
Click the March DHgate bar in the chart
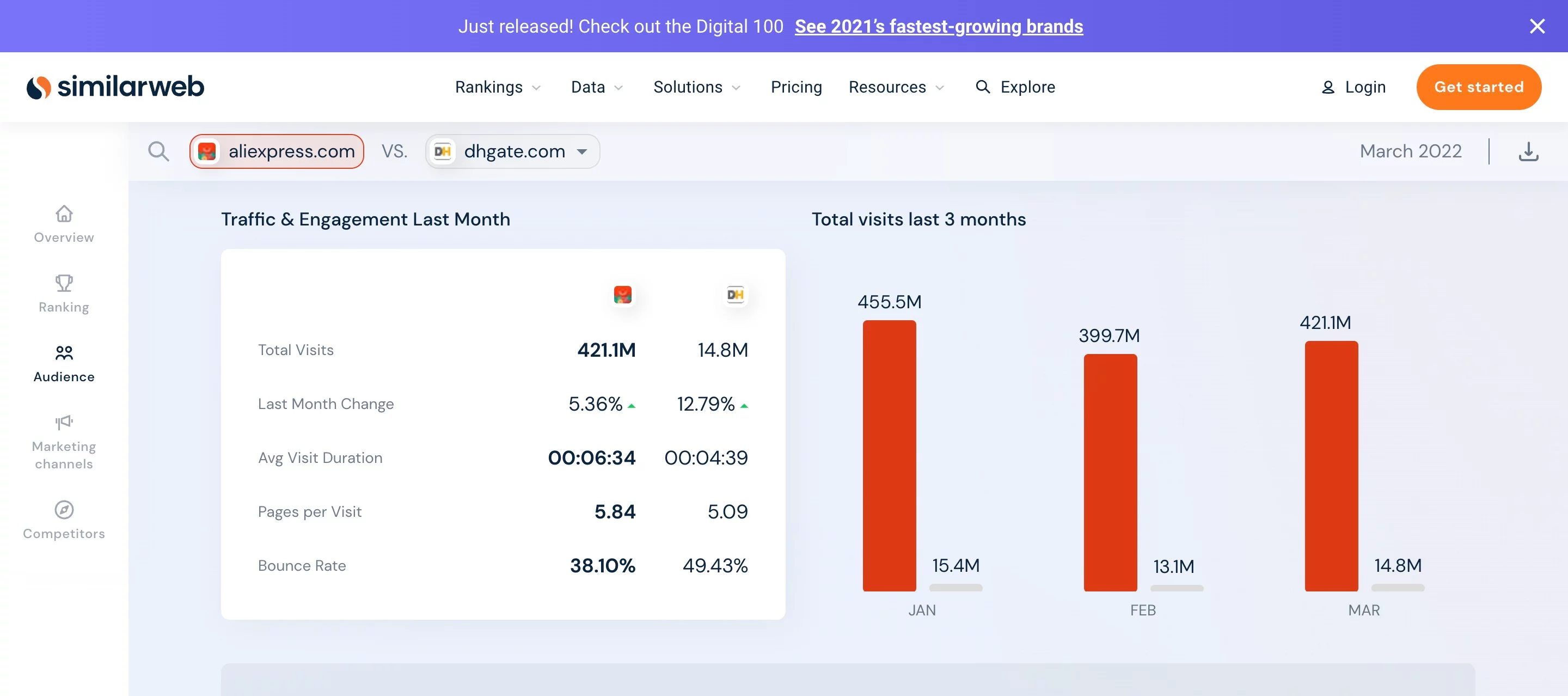[1398, 588]
